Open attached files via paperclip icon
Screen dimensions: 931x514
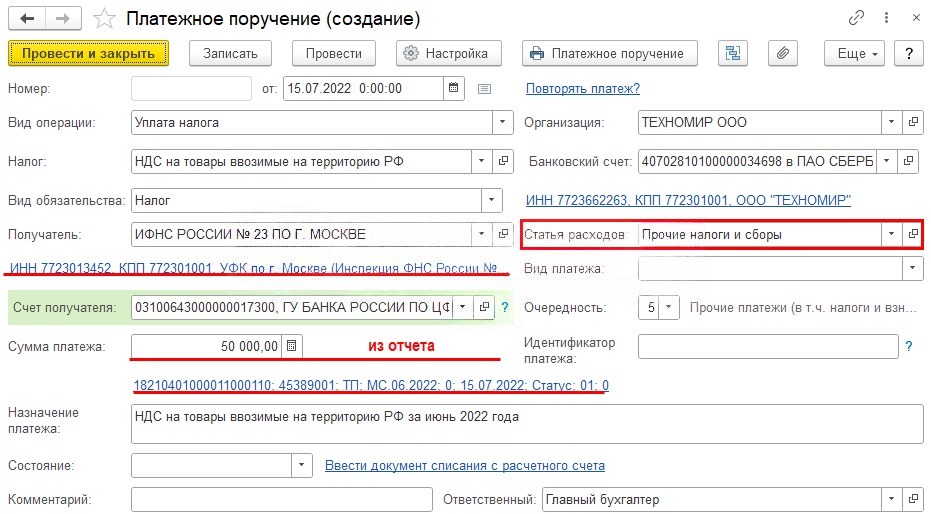783,53
